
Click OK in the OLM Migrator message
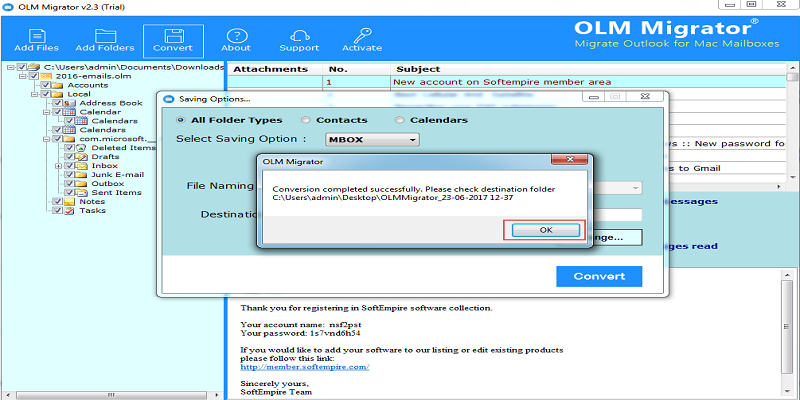pos(546,230)
